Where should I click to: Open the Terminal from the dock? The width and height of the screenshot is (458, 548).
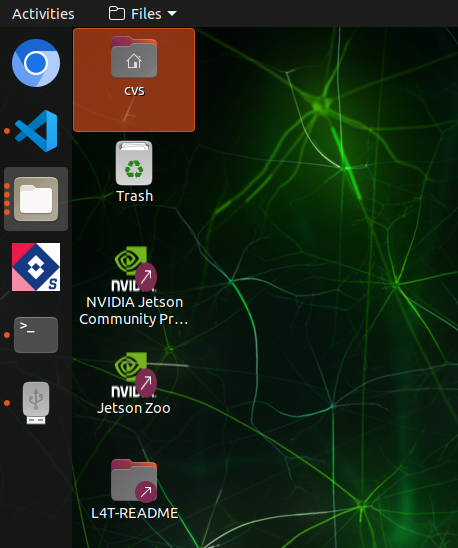[x=36, y=335]
